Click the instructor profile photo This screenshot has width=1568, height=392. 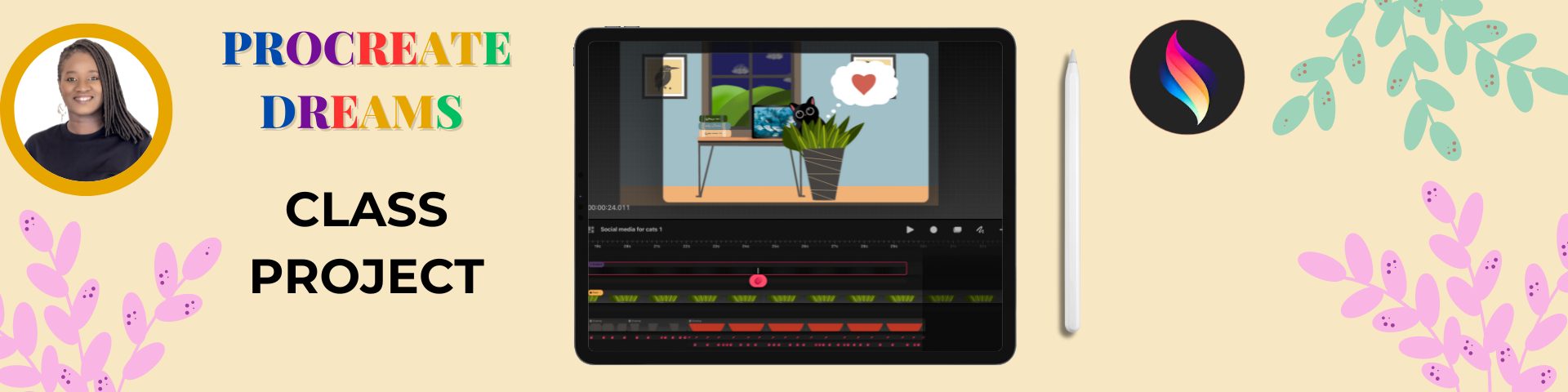tap(85, 109)
